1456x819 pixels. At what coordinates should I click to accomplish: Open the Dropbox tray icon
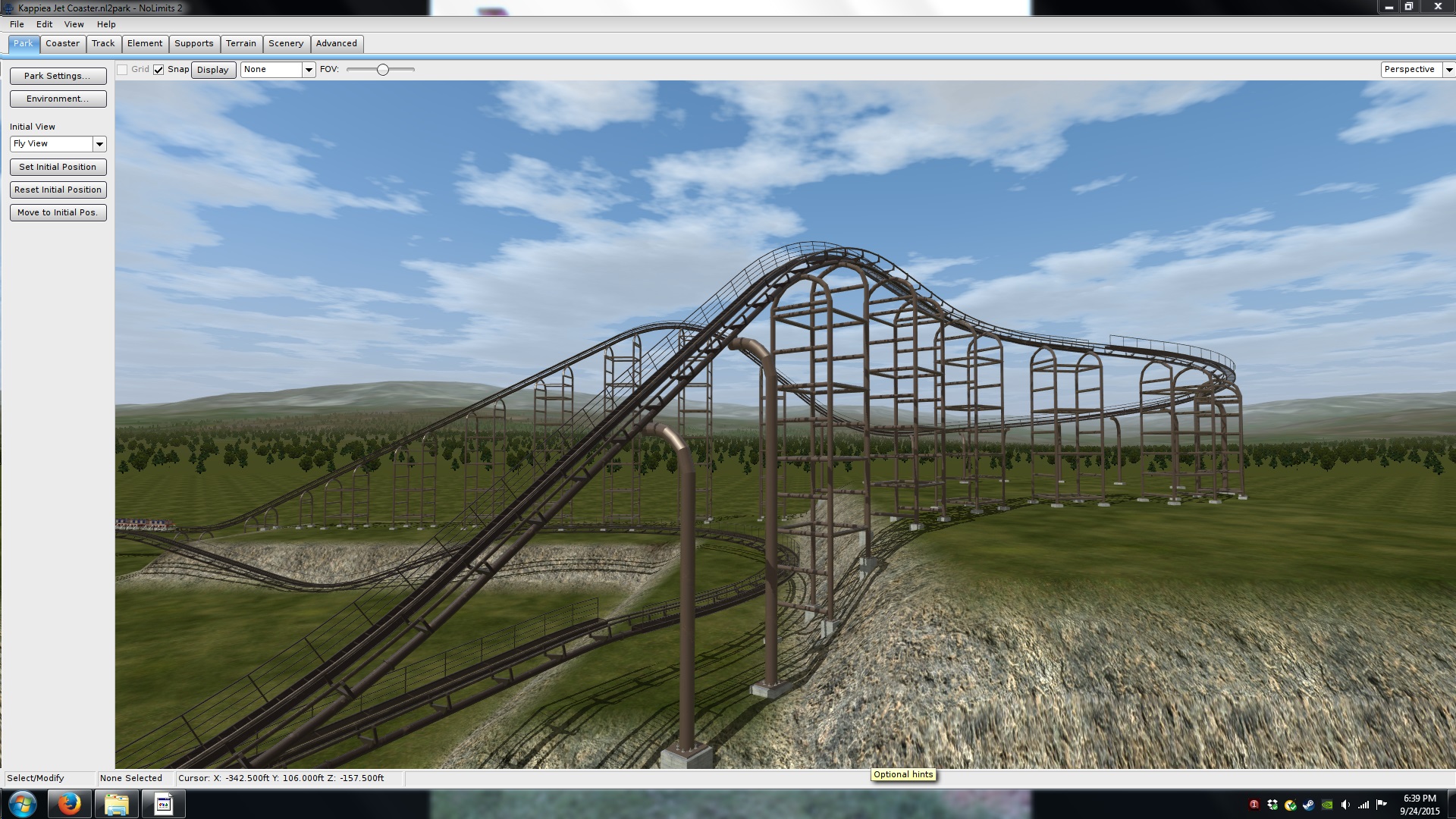[x=1272, y=805]
